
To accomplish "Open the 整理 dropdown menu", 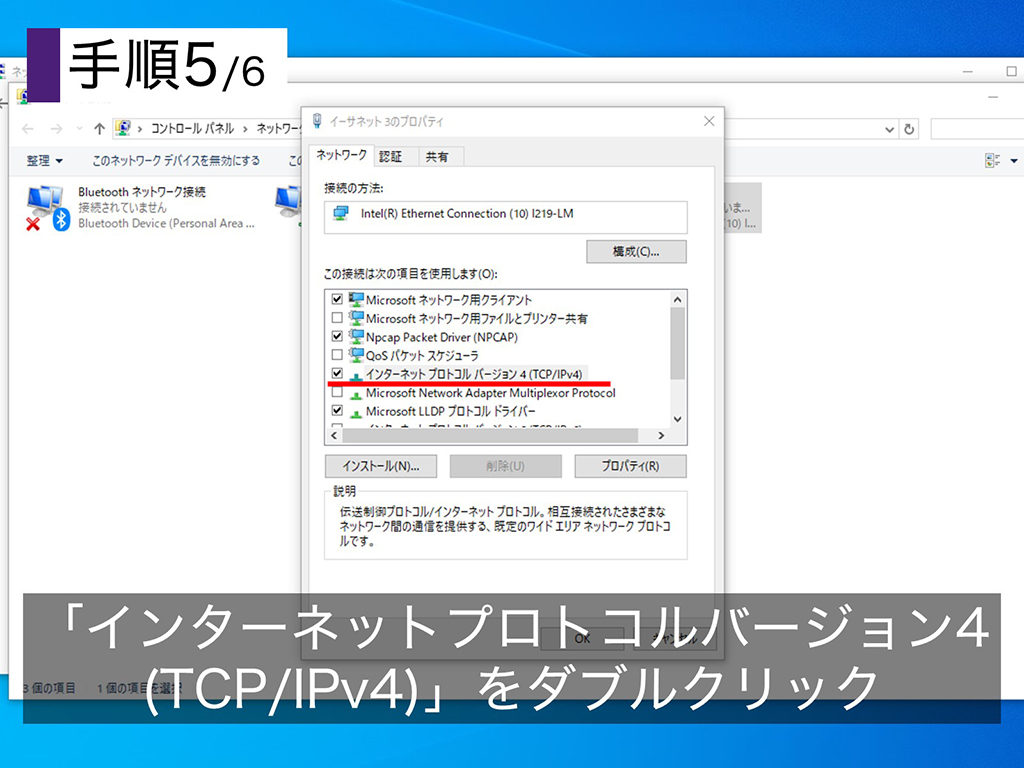I will pos(44,160).
